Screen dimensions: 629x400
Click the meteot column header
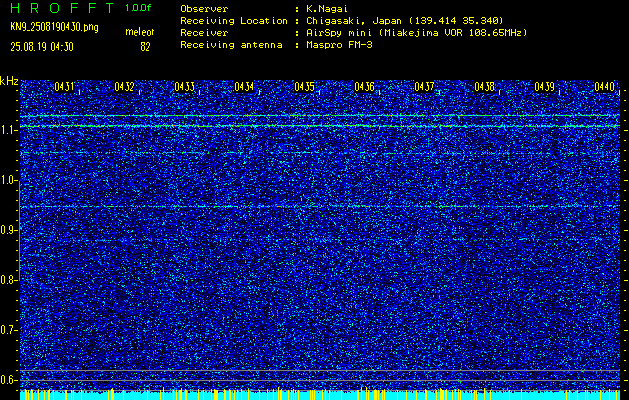(140, 32)
